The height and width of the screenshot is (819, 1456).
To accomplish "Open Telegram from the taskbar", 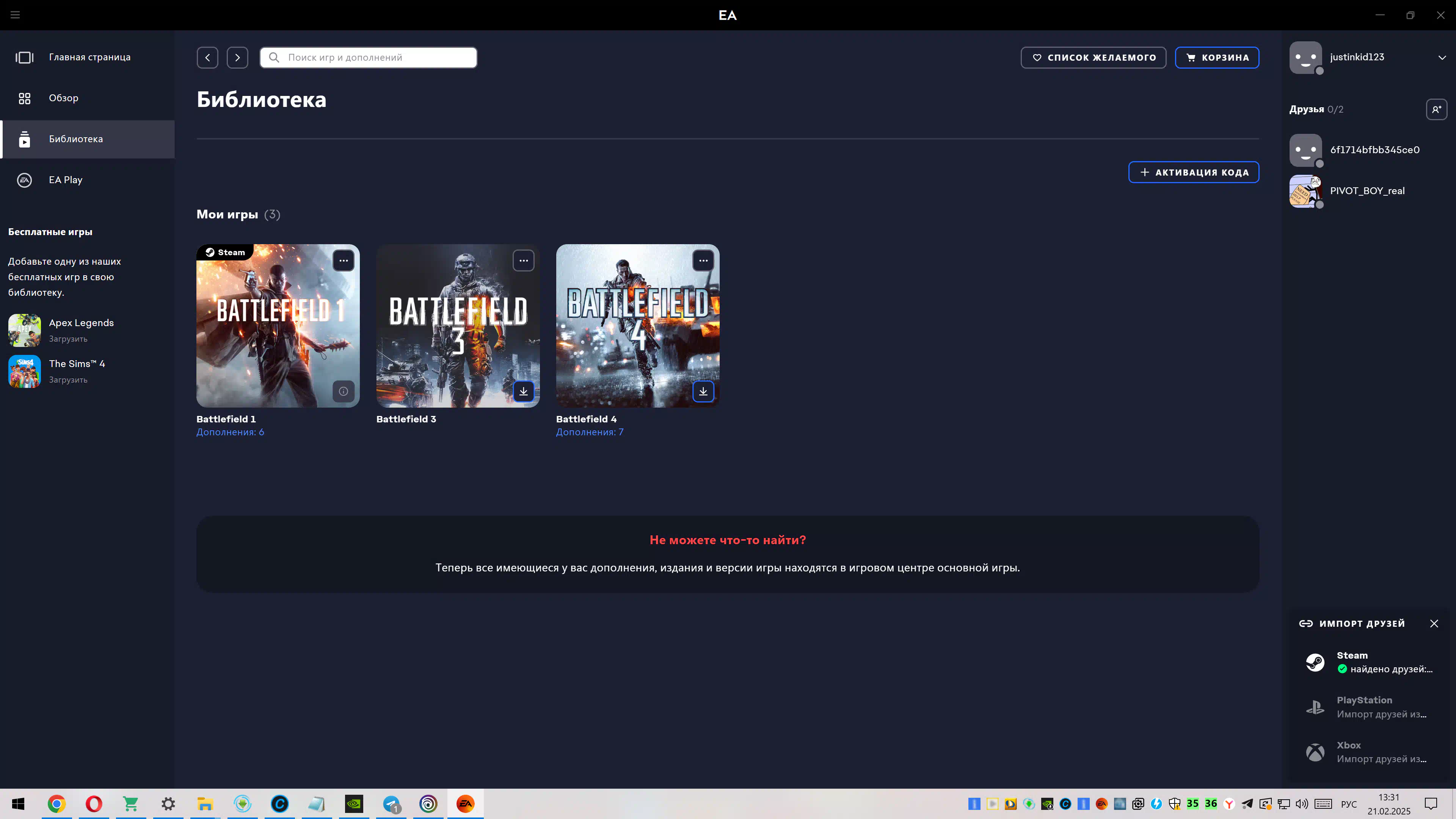I will coord(391,804).
